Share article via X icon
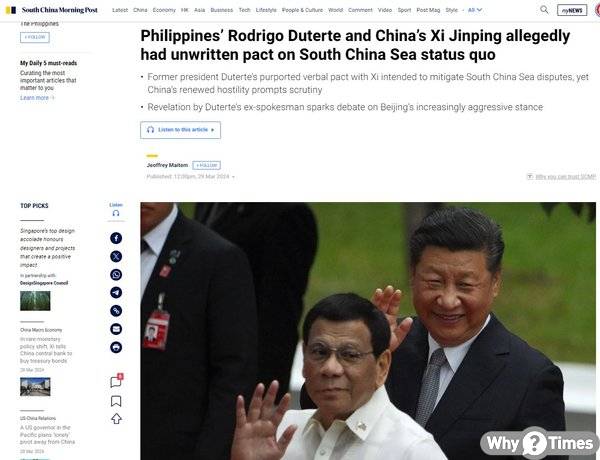Image resolution: width=600 pixels, height=460 pixels. (x=116, y=256)
